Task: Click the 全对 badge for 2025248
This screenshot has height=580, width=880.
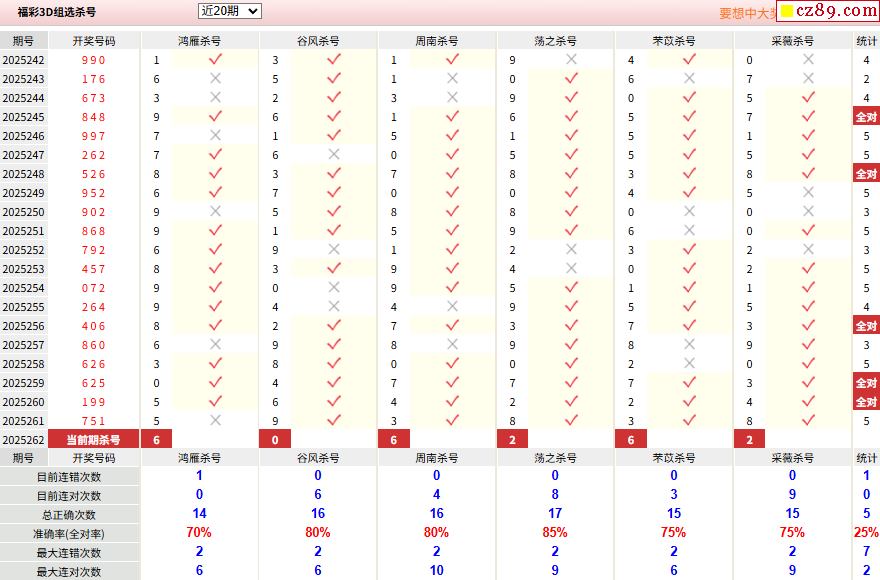Action: (x=867, y=173)
